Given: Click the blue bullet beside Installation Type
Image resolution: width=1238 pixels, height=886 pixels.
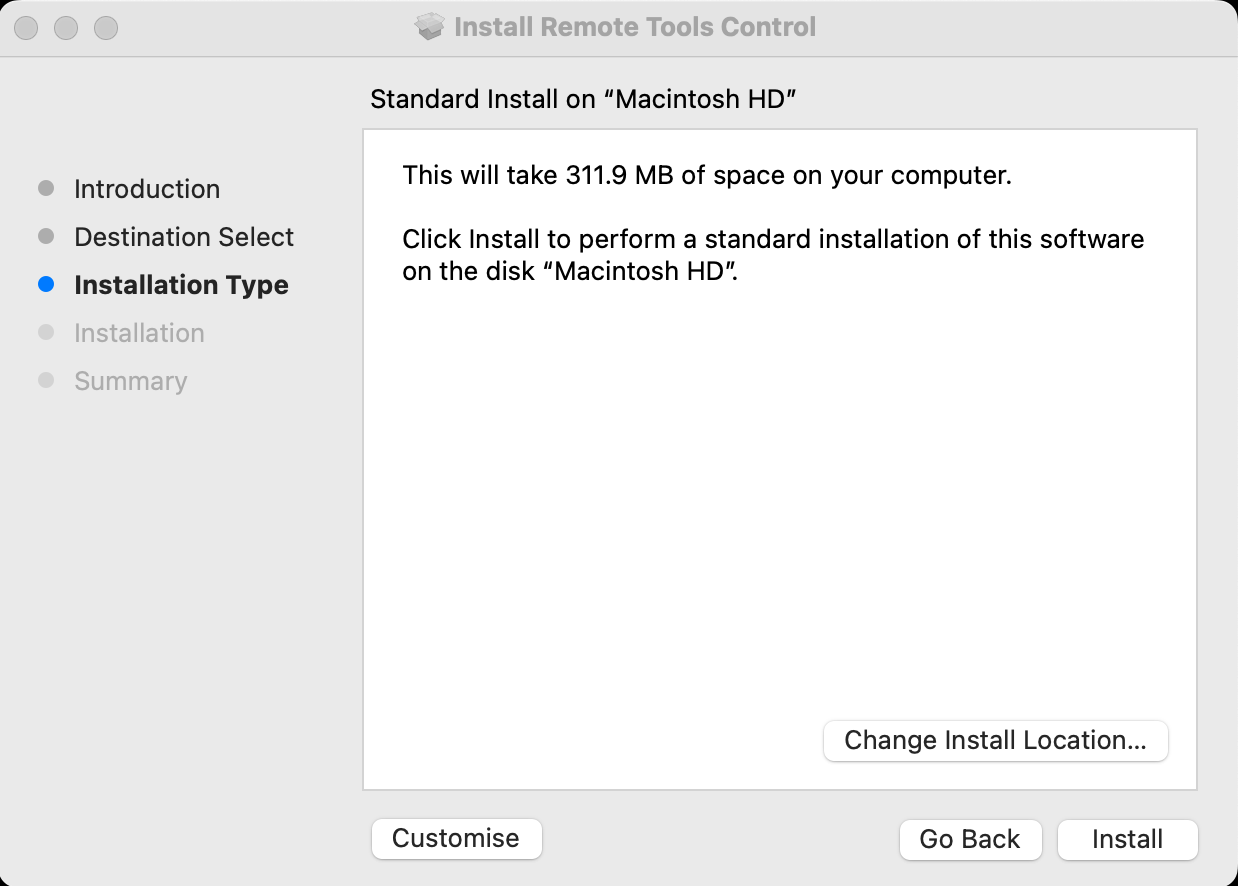Looking at the screenshot, I should click(x=46, y=284).
